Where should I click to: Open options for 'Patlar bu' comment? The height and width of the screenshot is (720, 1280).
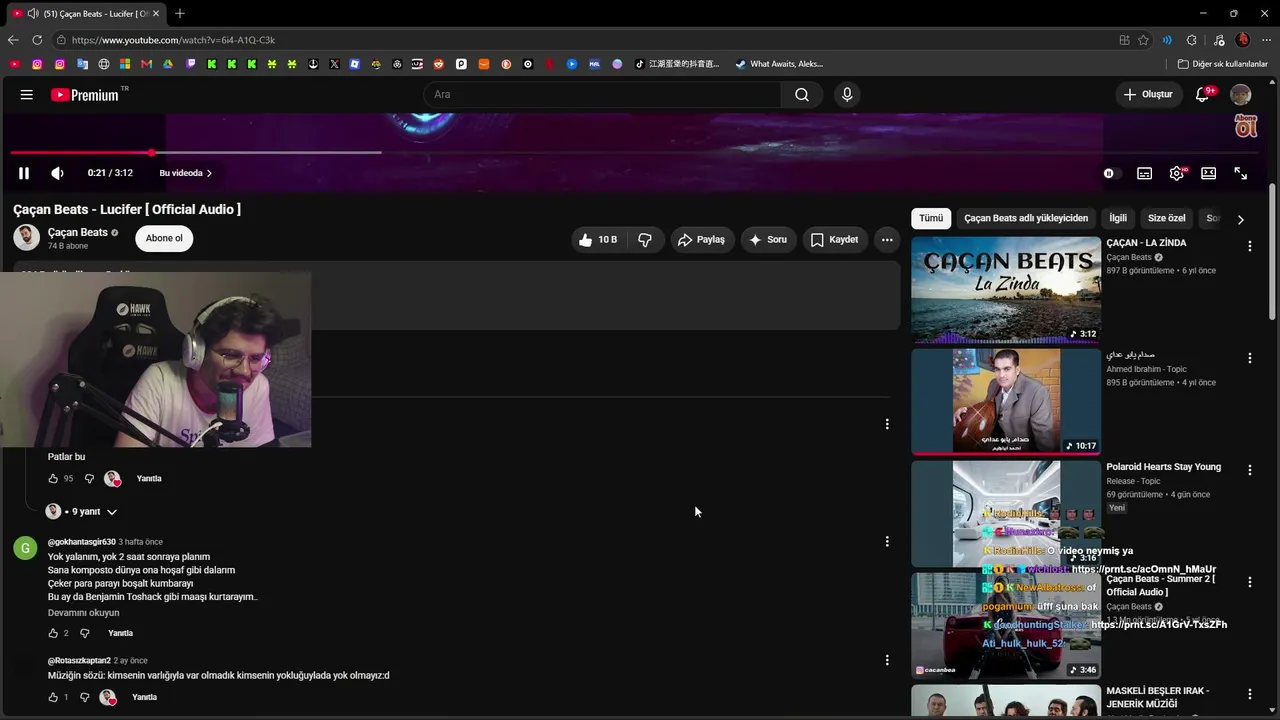[x=887, y=424]
